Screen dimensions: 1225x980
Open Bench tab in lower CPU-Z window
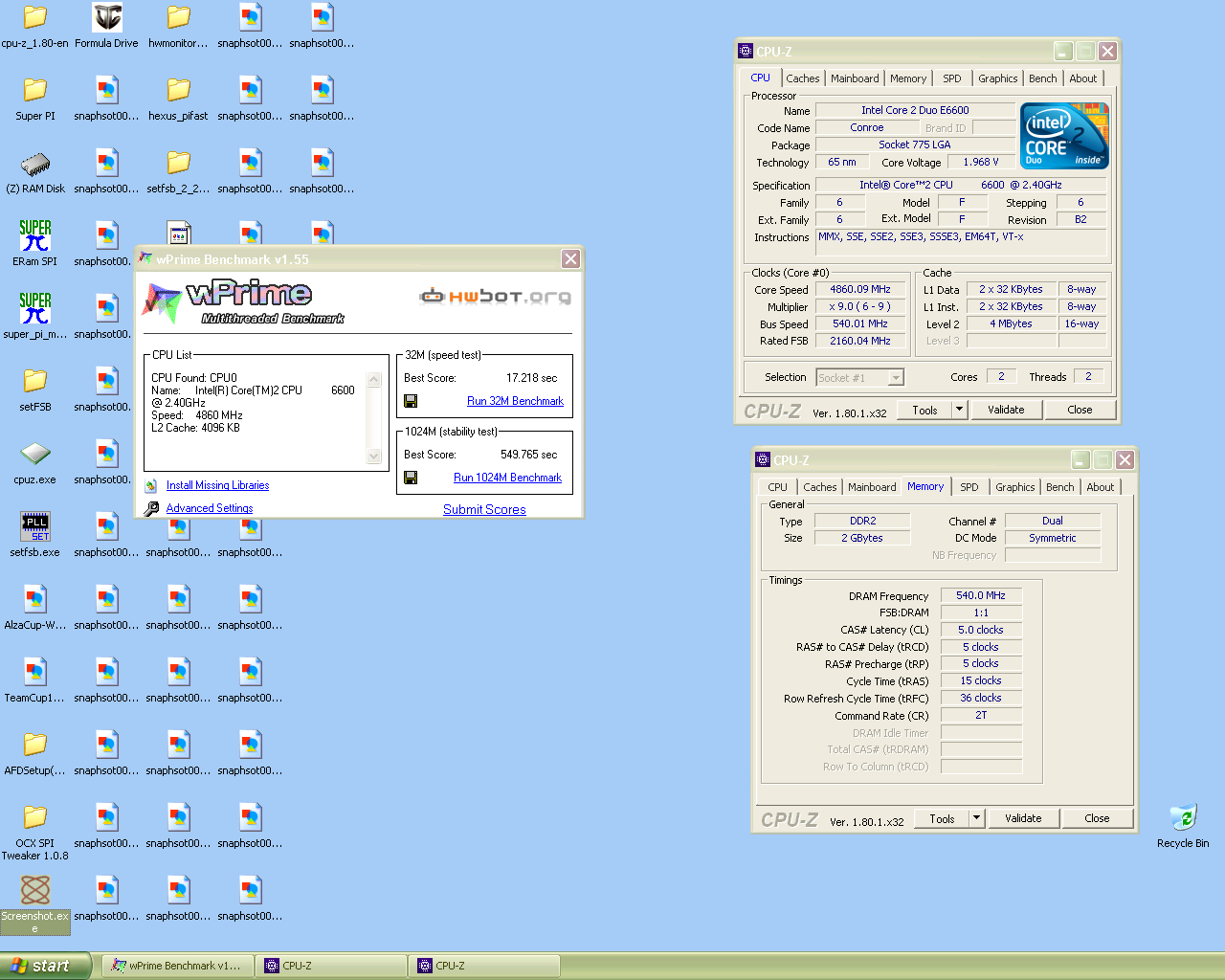click(1060, 487)
